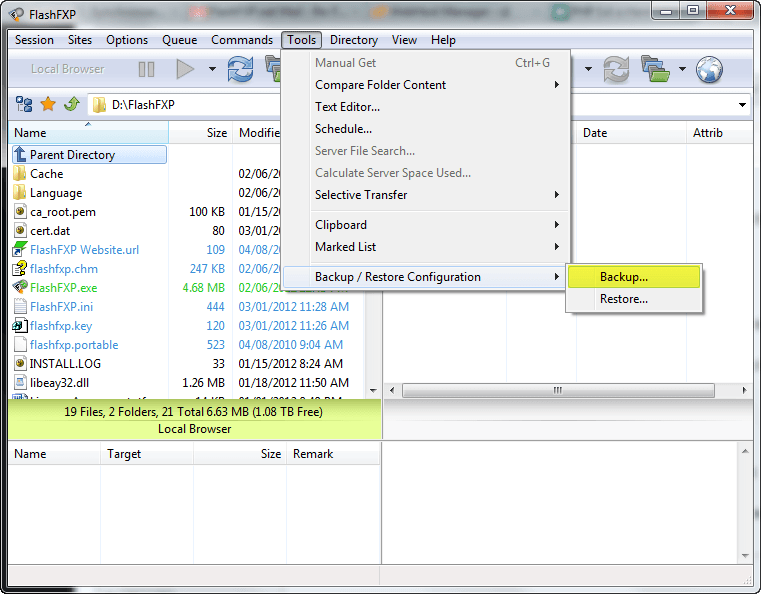Click the D:\FlashFXP path field
The width and height of the screenshot is (761, 594).
[x=184, y=105]
